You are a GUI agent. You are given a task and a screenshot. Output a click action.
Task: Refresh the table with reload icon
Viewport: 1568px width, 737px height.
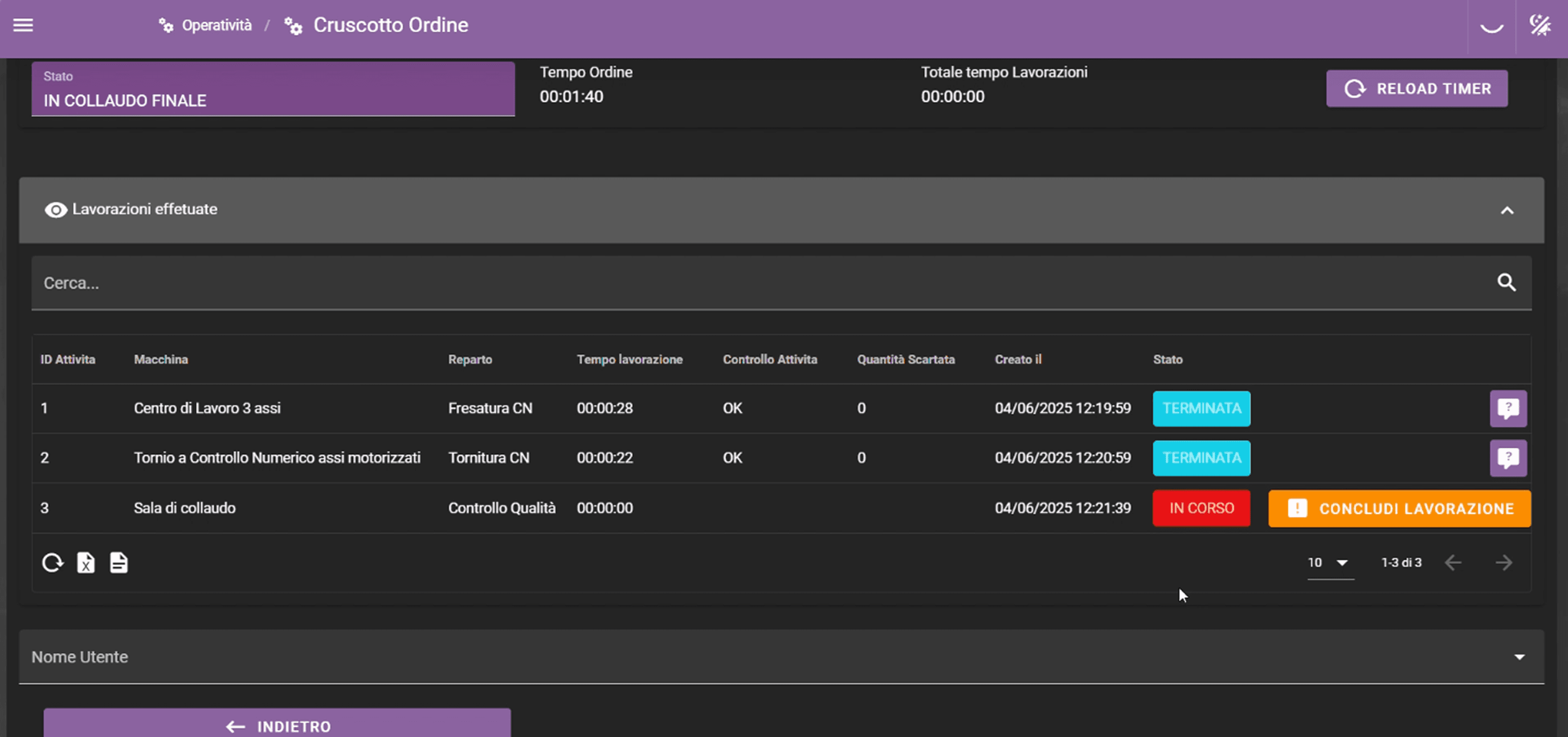(x=52, y=563)
